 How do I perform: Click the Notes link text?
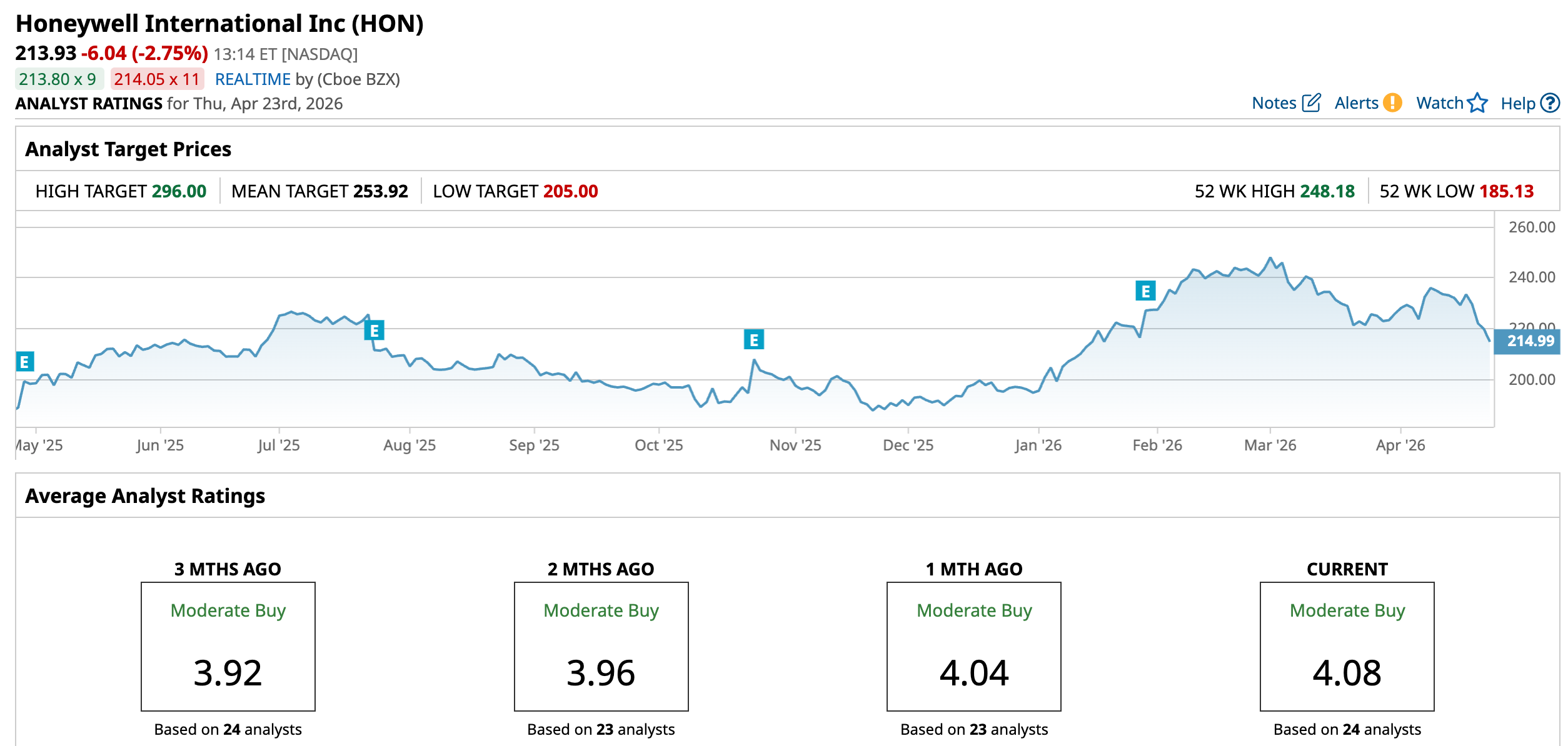[x=1274, y=103]
